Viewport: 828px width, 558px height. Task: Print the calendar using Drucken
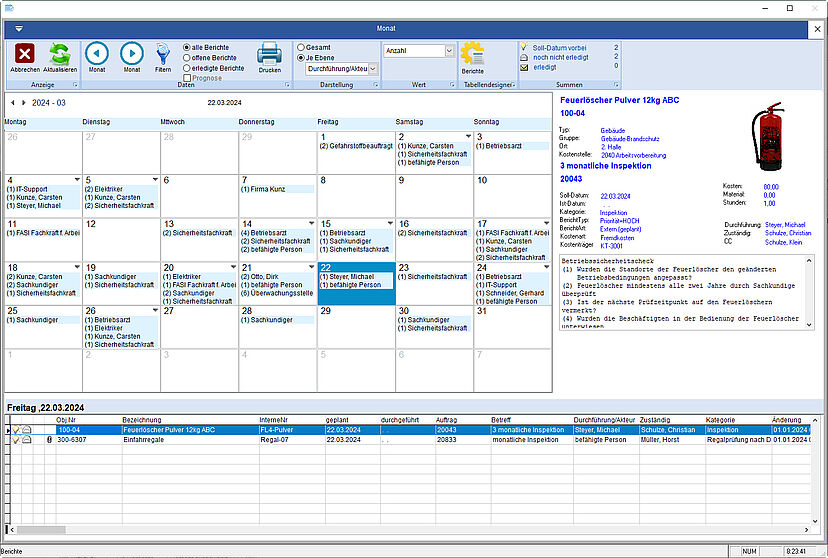click(270, 54)
